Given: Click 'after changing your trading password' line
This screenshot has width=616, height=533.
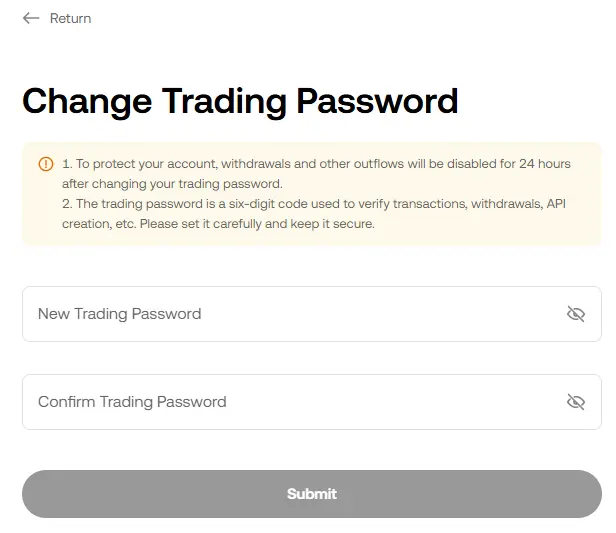Looking at the screenshot, I should 172,184.
